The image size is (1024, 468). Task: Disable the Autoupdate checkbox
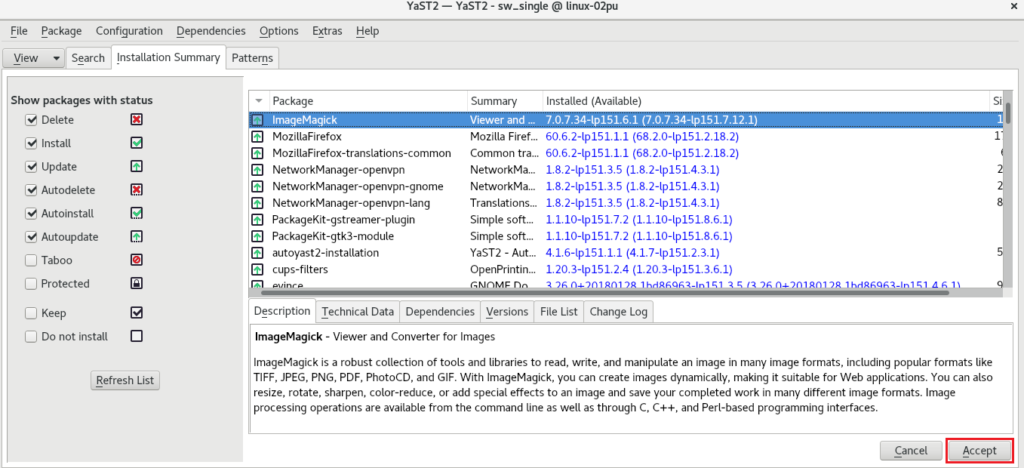pos(31,237)
